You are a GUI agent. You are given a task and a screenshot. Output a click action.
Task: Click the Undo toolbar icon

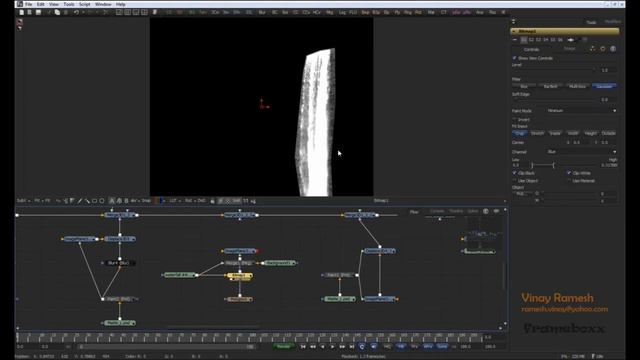point(76,12)
